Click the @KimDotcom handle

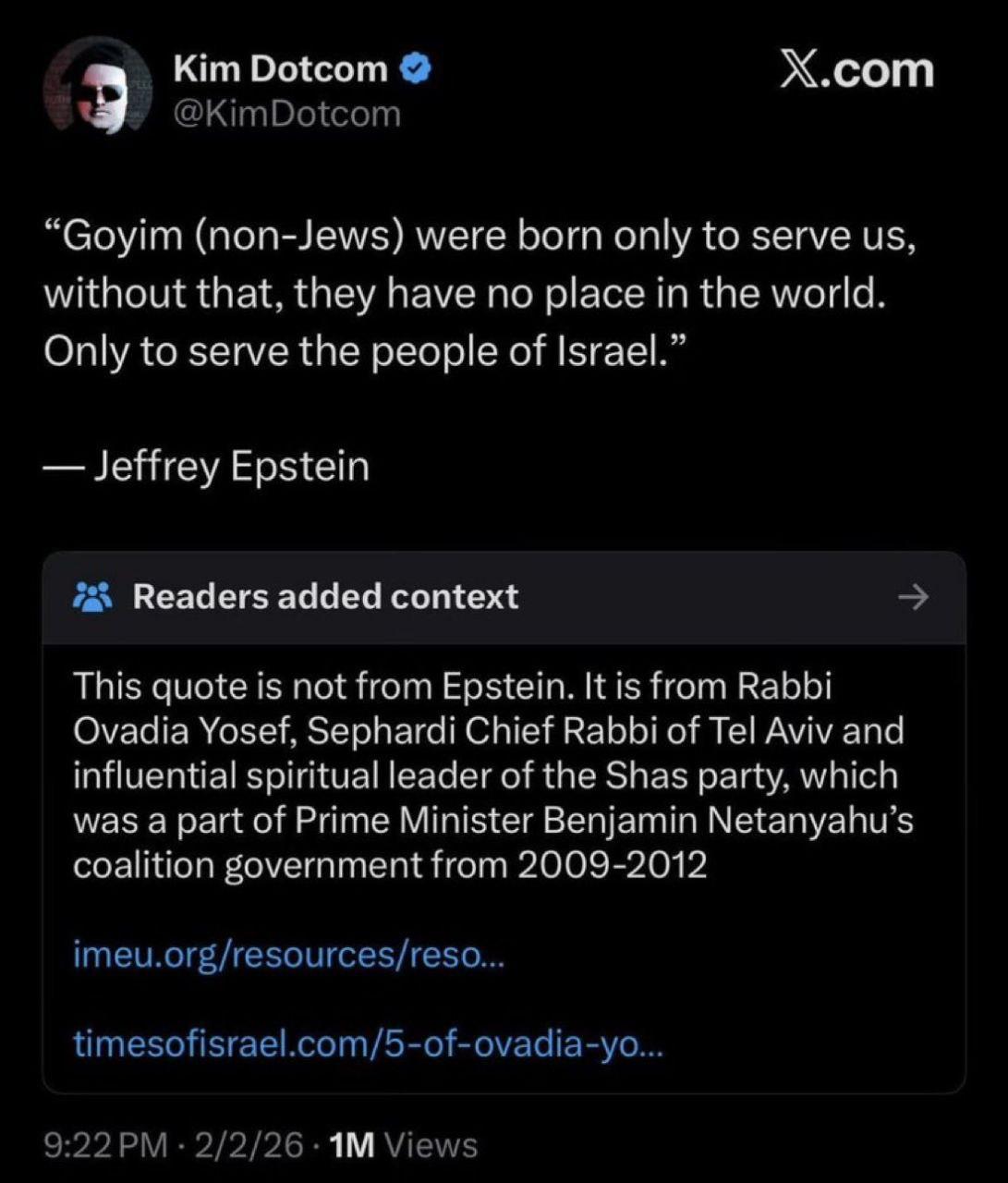tap(287, 115)
